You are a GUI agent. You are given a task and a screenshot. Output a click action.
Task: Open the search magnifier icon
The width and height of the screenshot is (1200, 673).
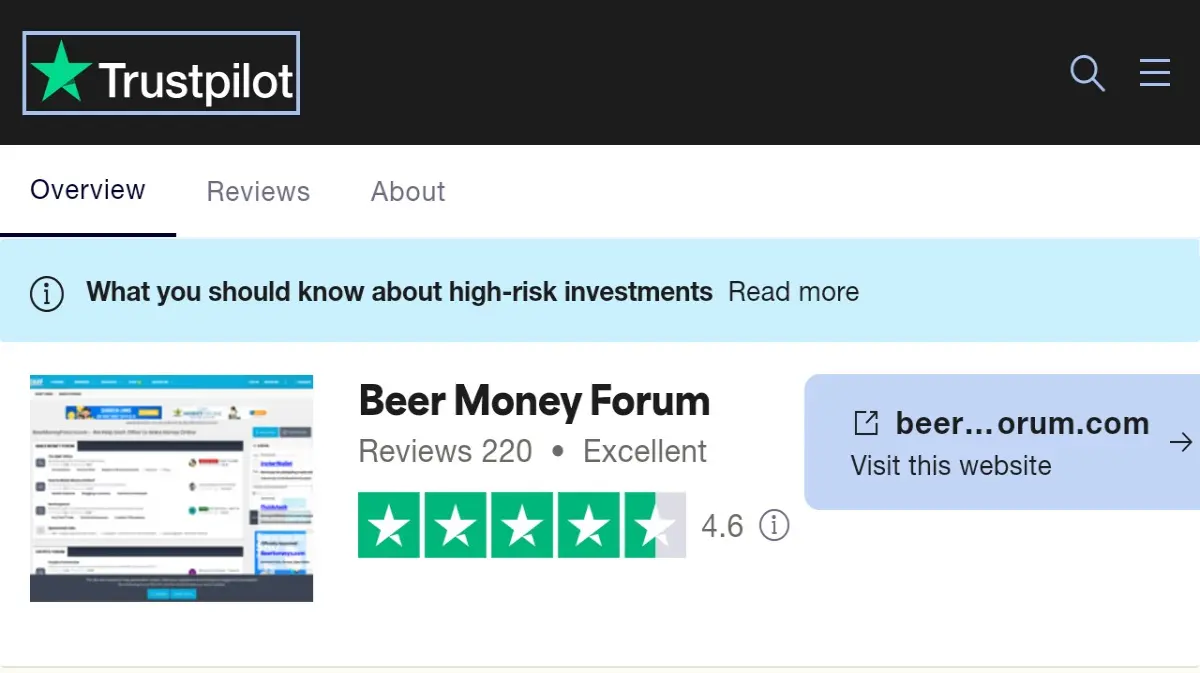[x=1087, y=73]
